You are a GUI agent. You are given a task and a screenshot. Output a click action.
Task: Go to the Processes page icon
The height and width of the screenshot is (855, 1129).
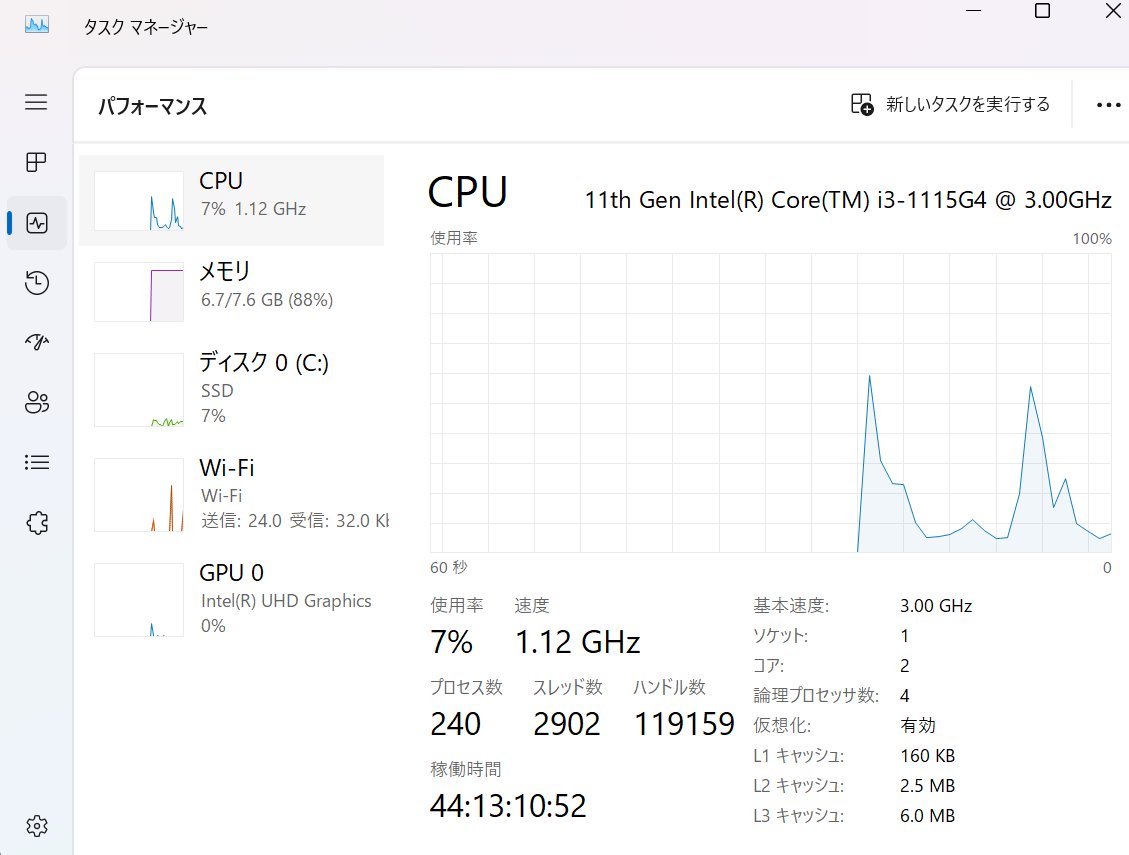(x=36, y=162)
